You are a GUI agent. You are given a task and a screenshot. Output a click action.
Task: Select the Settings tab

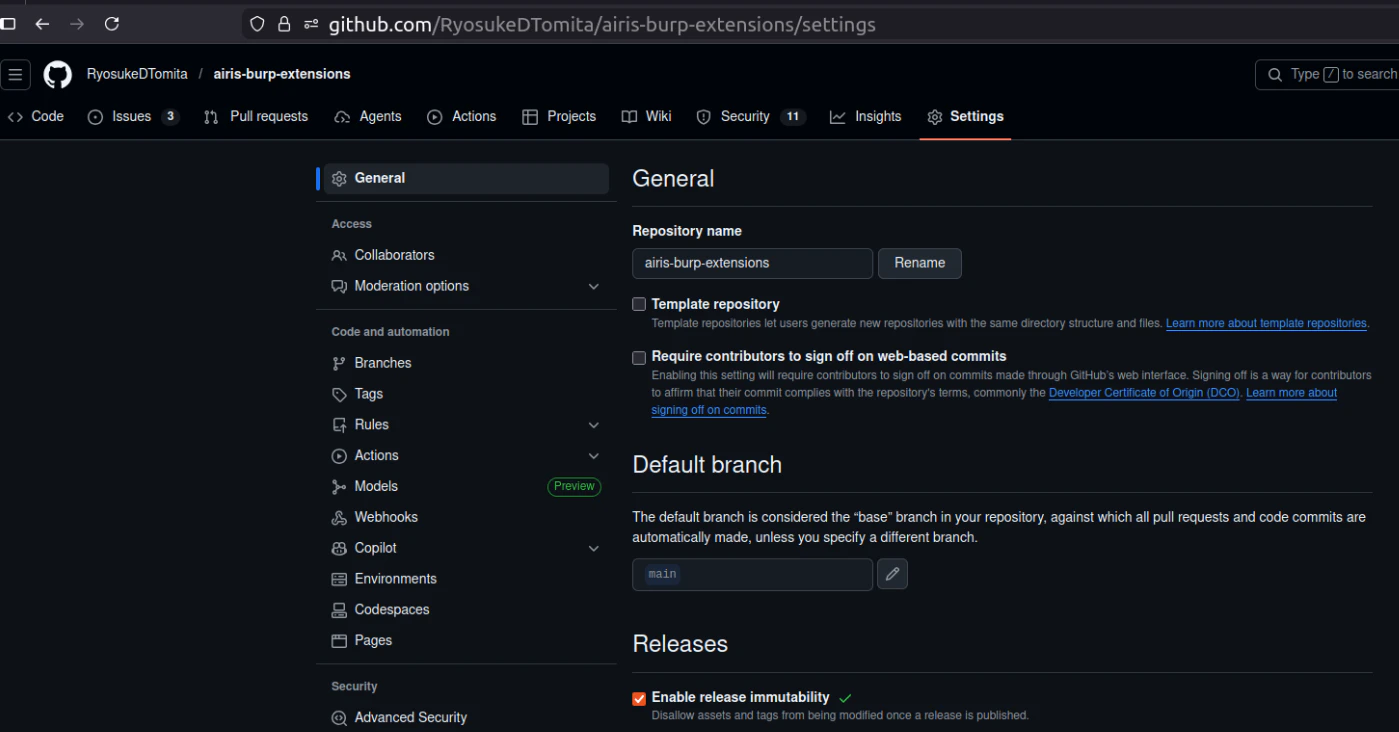click(x=965, y=117)
